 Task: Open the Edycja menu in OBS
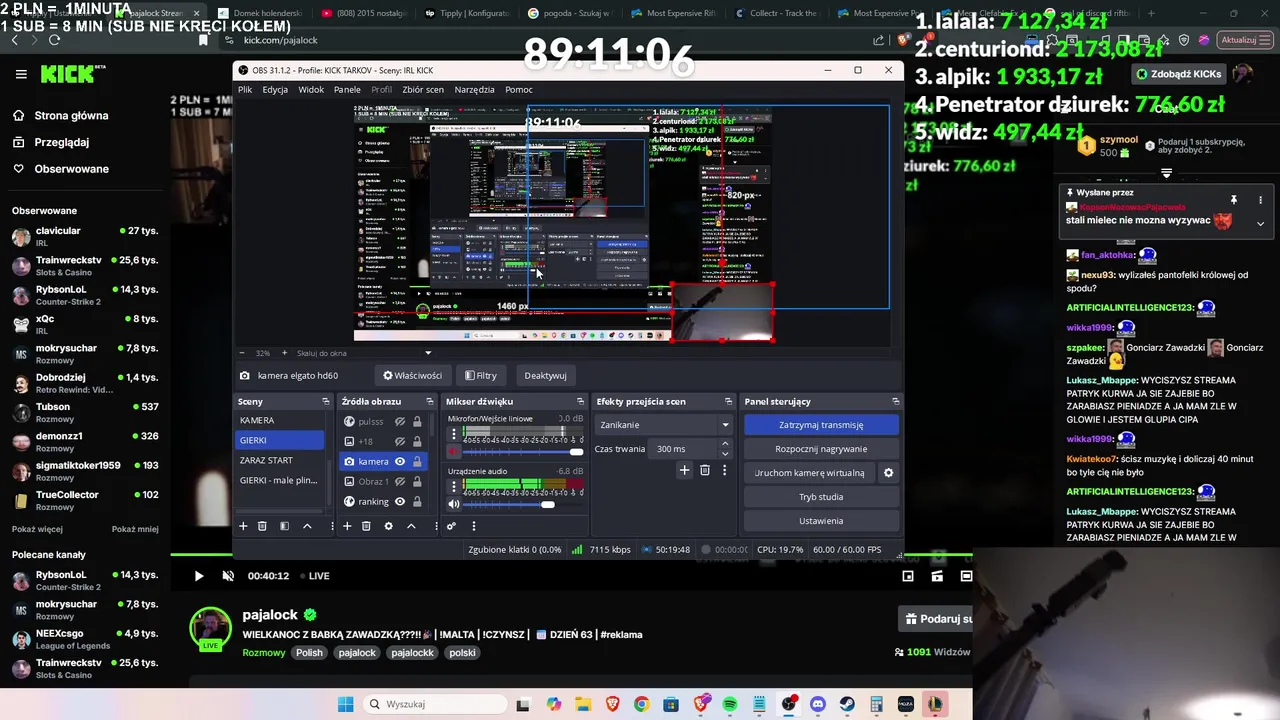click(x=275, y=89)
